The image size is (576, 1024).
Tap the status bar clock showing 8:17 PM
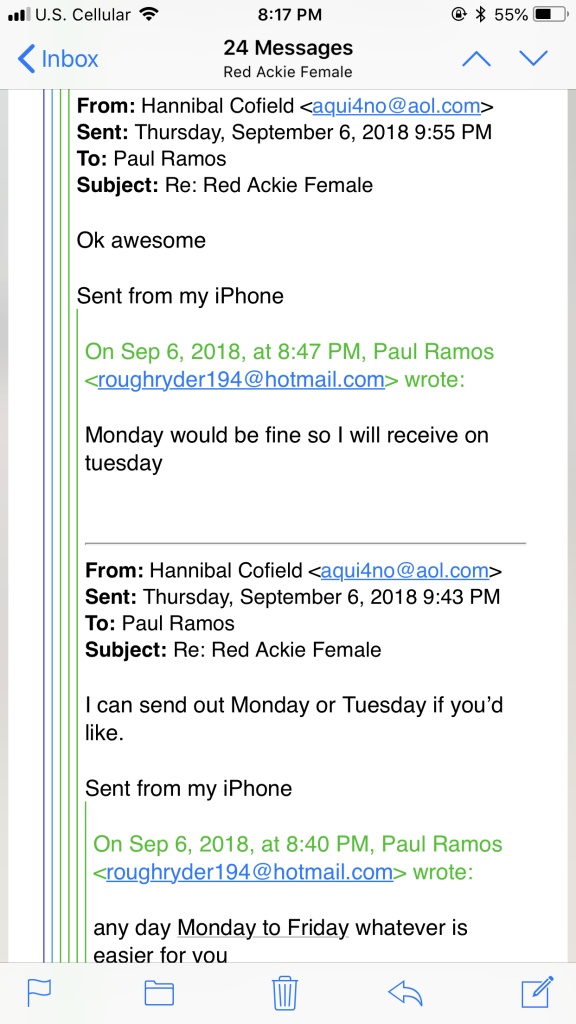tap(290, 14)
